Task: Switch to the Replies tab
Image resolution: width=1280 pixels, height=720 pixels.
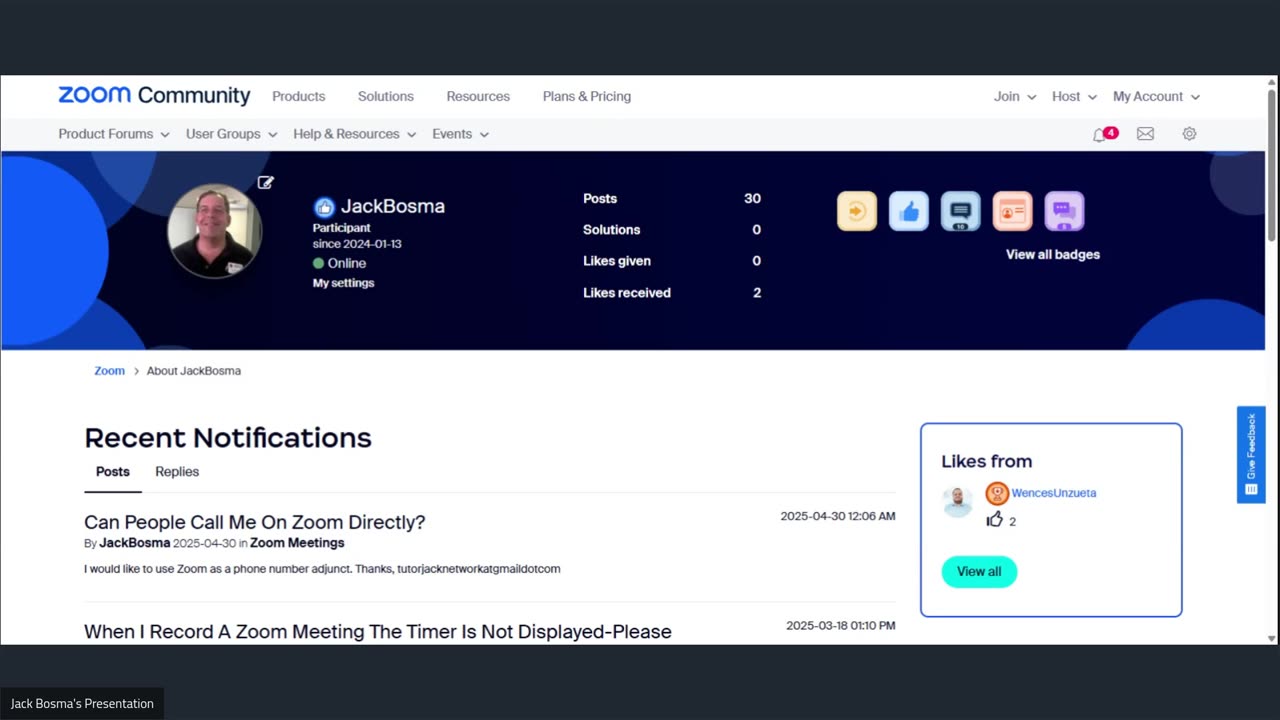Action: click(x=177, y=472)
